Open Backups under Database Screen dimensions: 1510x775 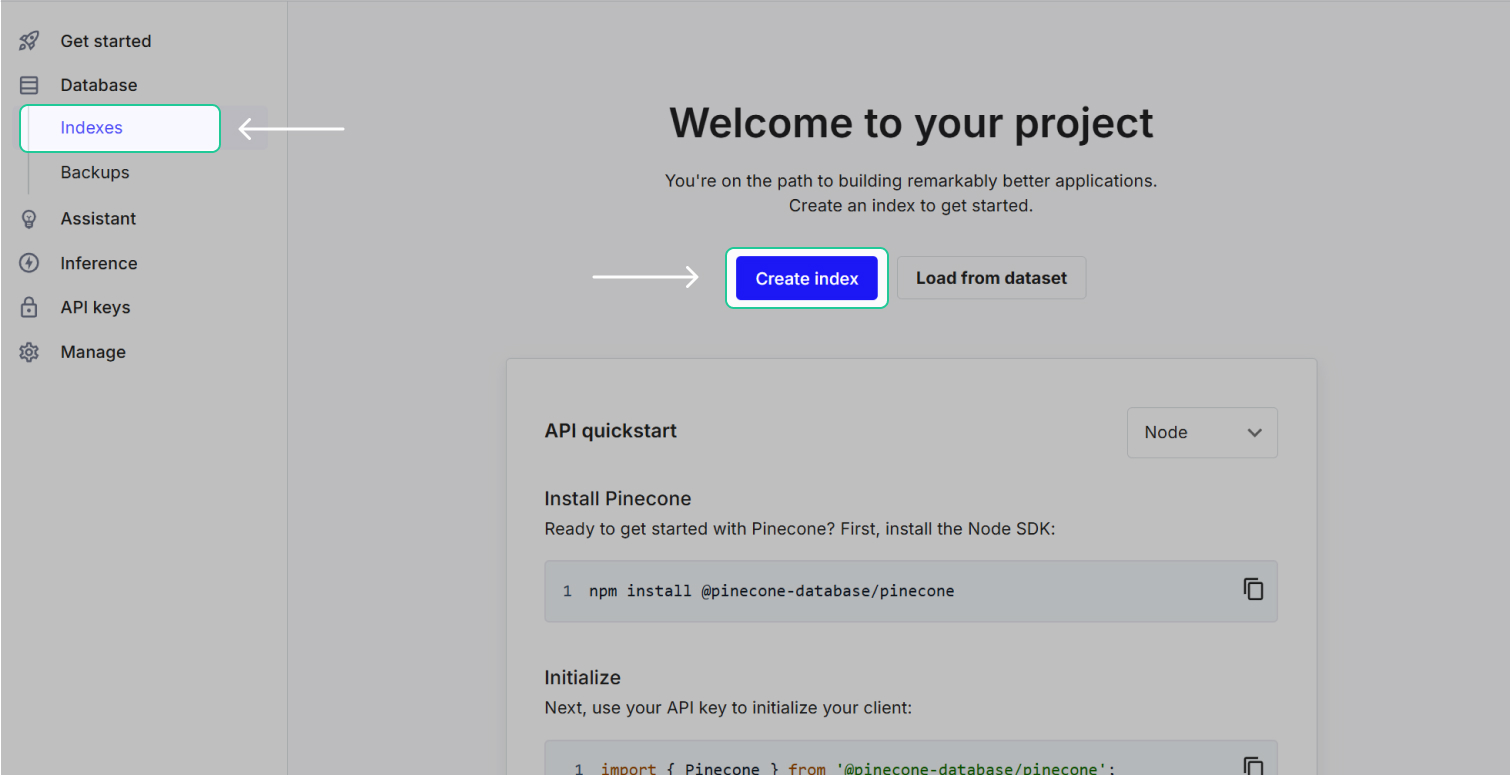[x=95, y=172]
